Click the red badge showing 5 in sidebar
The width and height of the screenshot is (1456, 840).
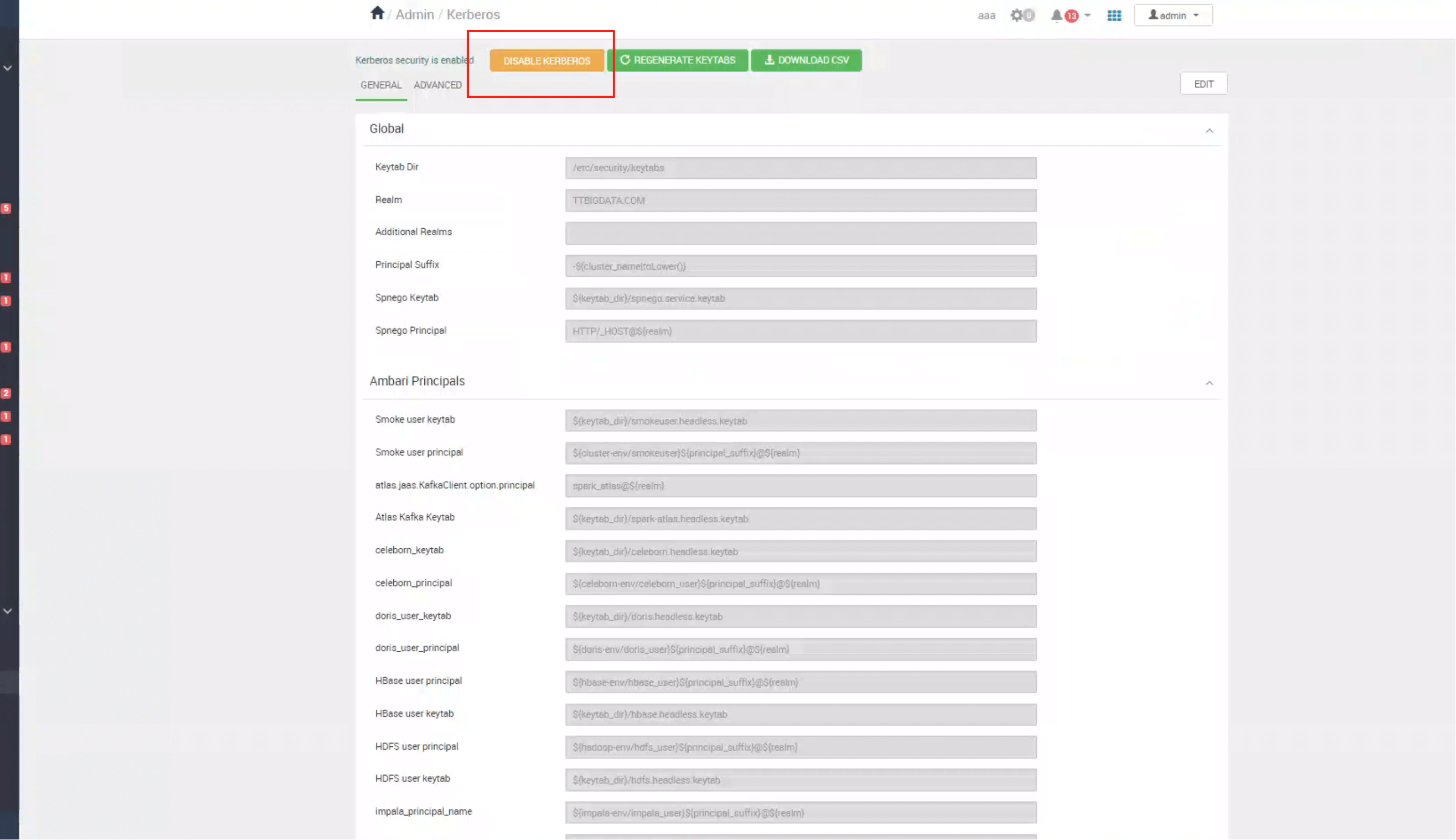click(6, 208)
